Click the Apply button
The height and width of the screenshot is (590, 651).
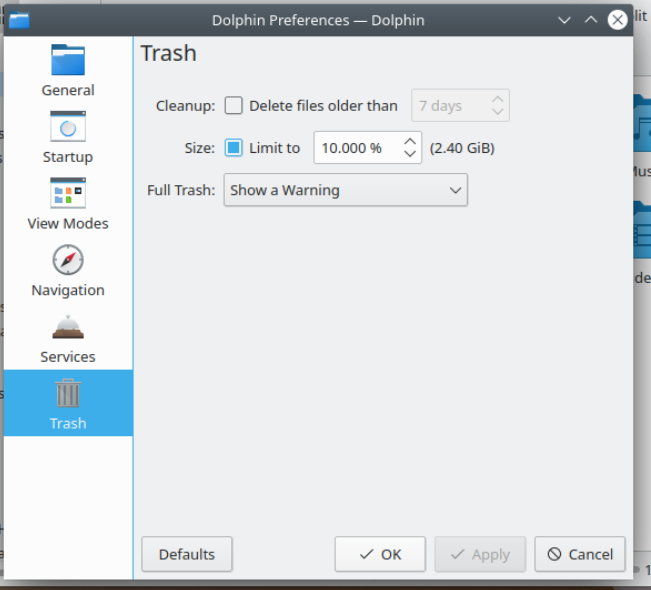point(480,554)
